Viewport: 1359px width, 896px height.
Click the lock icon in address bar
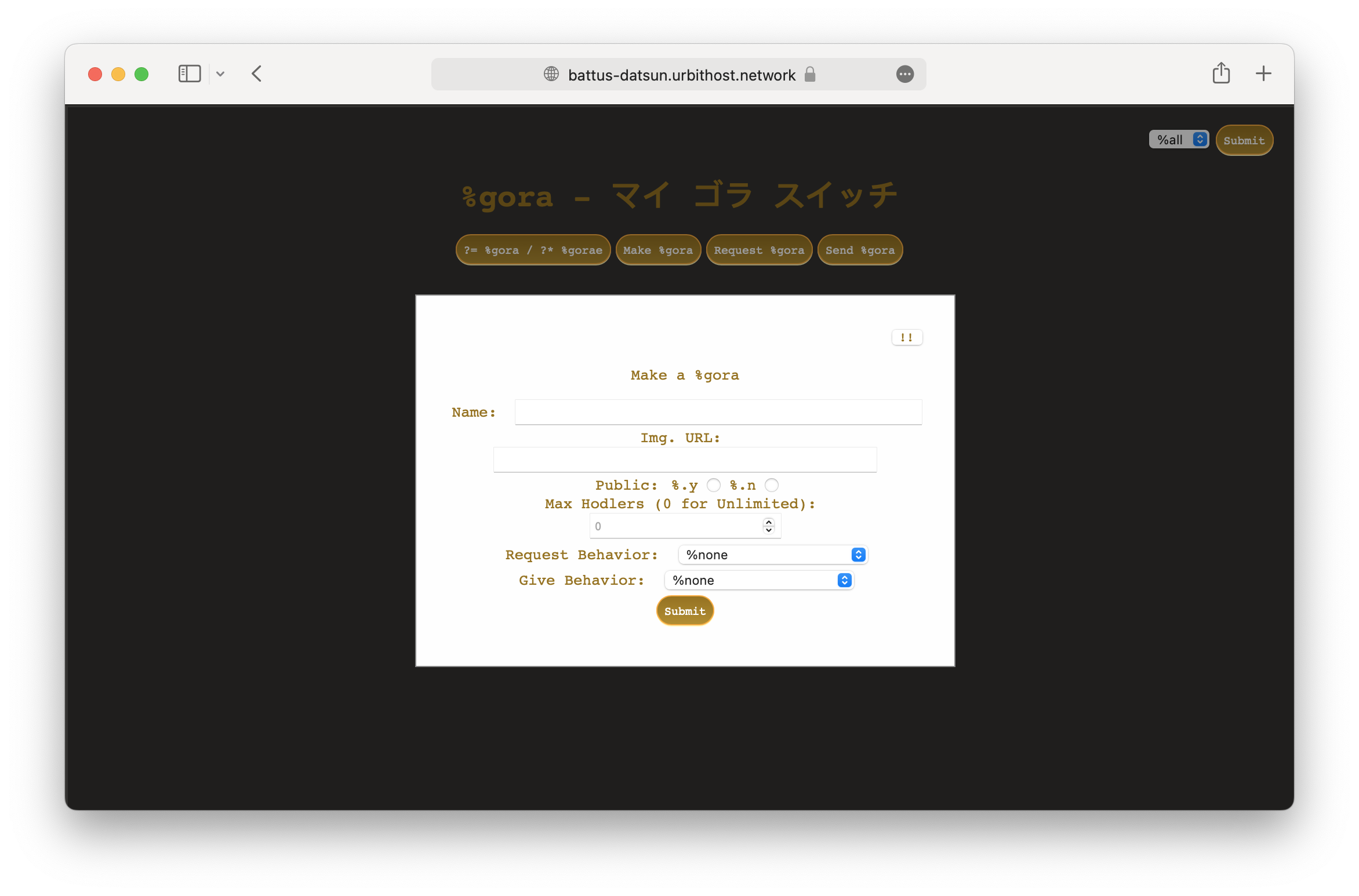(810, 74)
